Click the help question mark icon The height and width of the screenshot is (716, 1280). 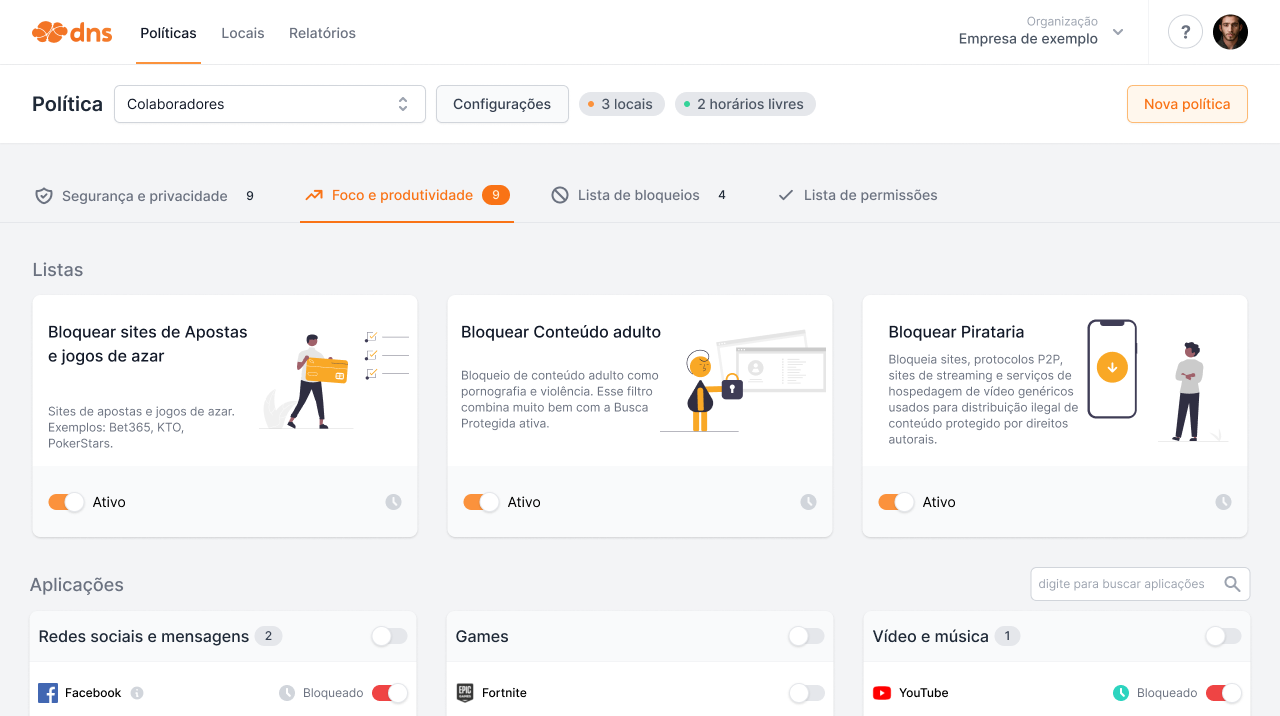coord(1185,32)
